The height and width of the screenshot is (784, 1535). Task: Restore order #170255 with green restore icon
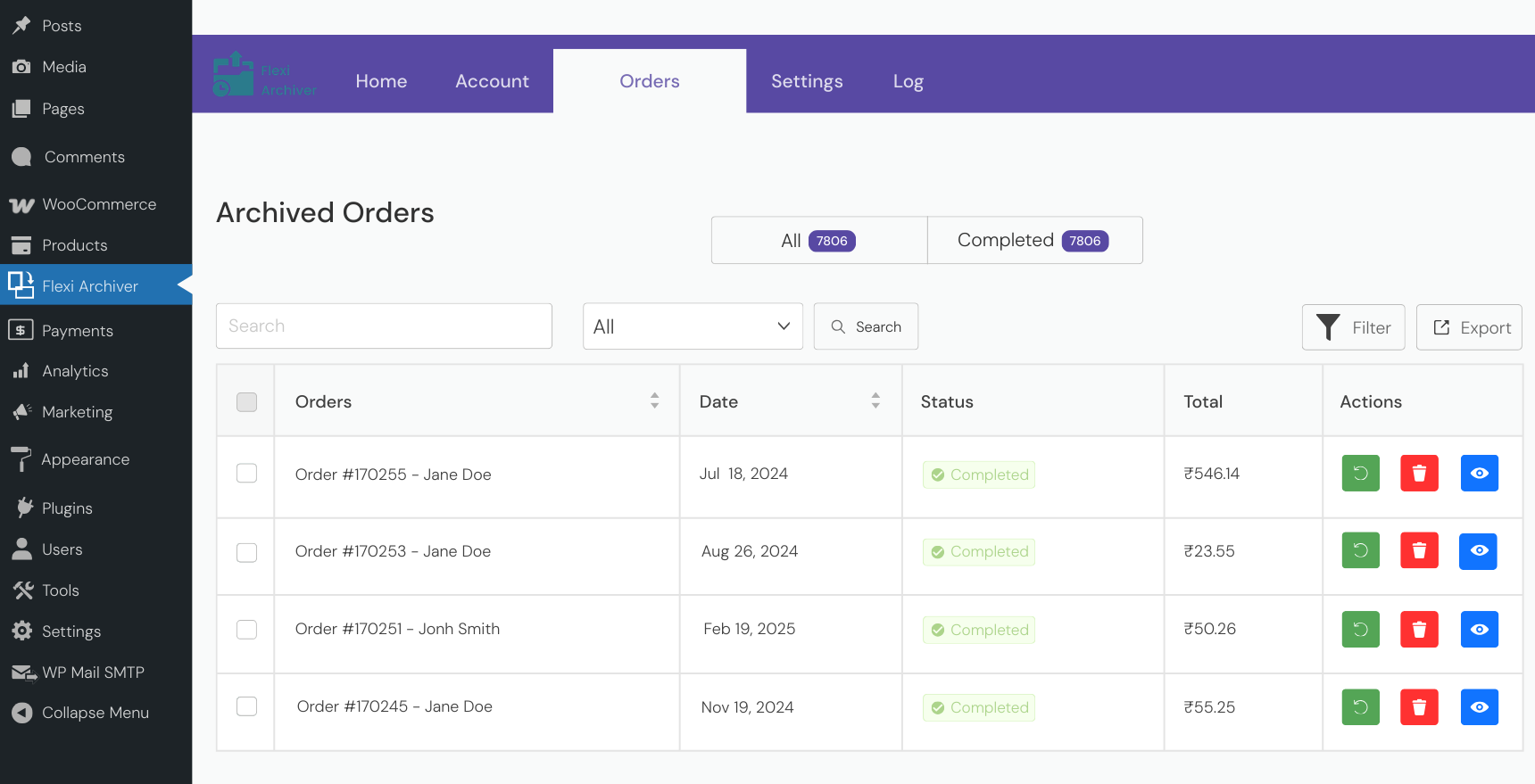1360,474
